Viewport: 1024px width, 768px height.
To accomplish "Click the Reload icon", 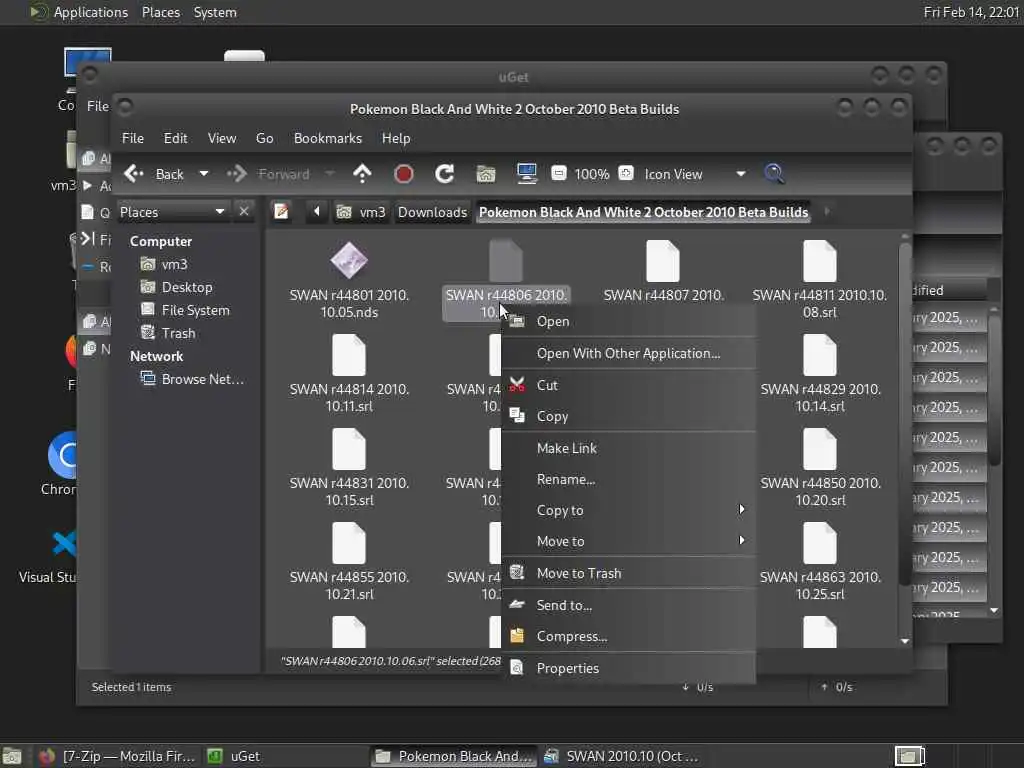I will click(x=445, y=174).
